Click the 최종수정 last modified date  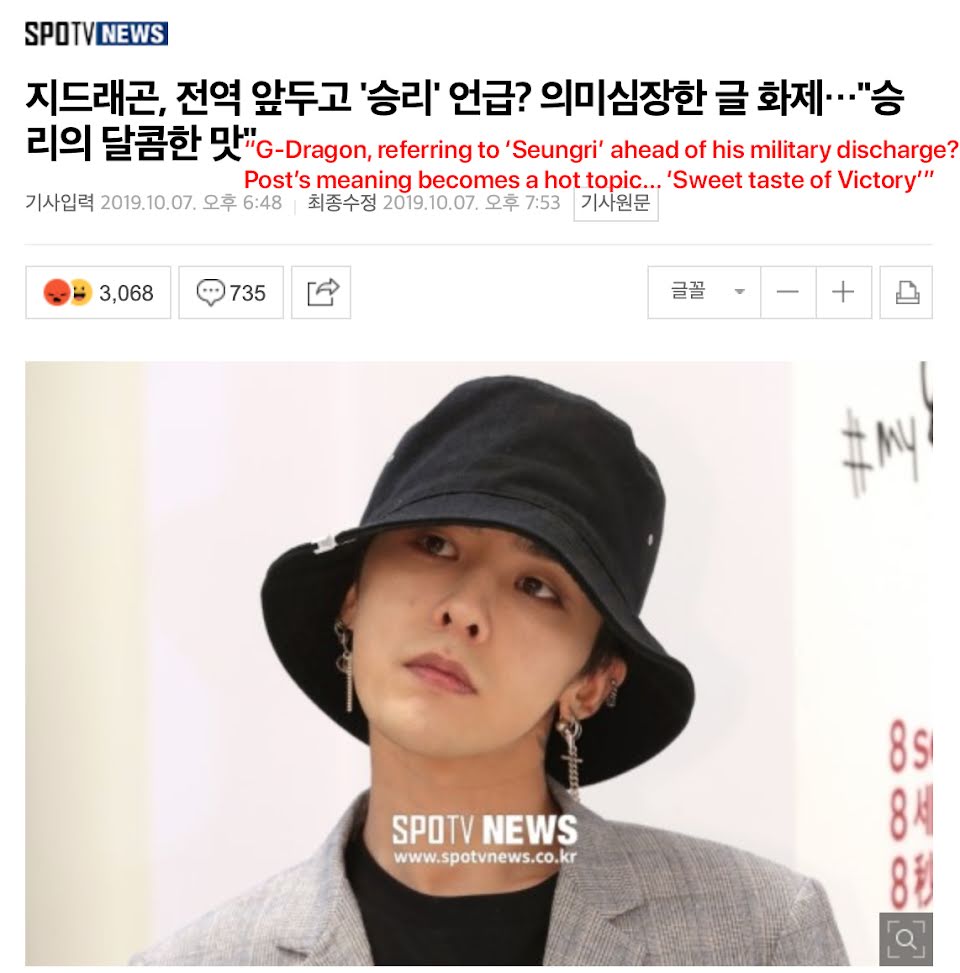point(434,202)
